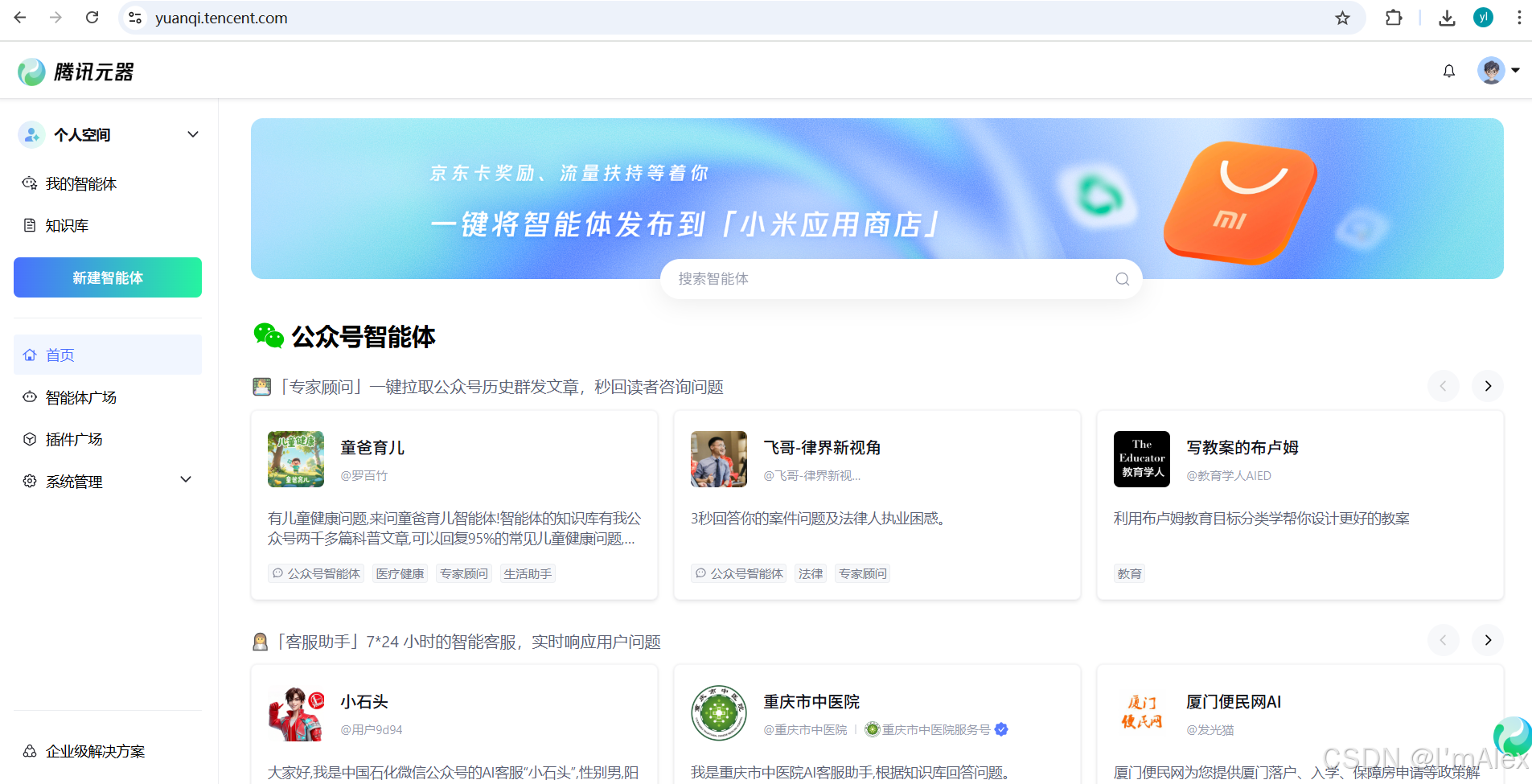
Task: Open 飞哥-律界新视角 agent avatar
Action: (x=719, y=459)
